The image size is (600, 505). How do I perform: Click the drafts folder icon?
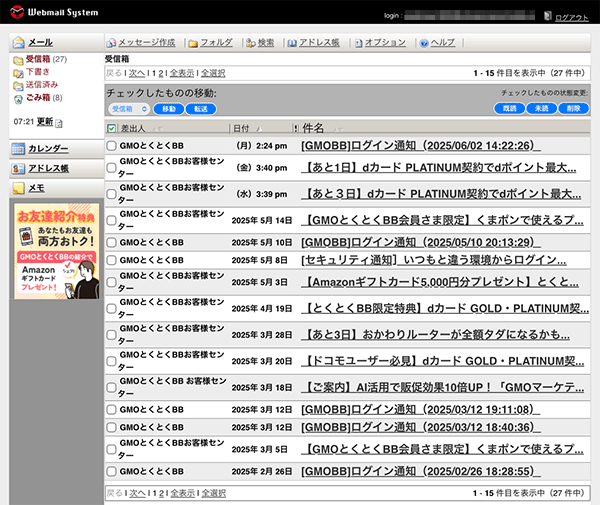[18, 73]
